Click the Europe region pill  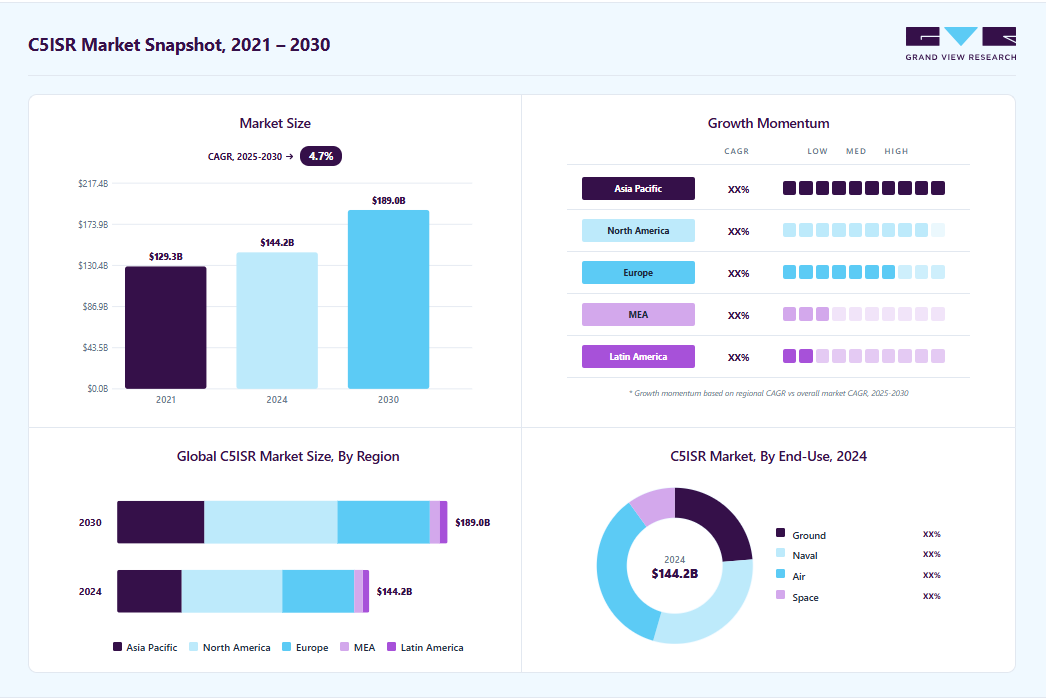[638, 272]
